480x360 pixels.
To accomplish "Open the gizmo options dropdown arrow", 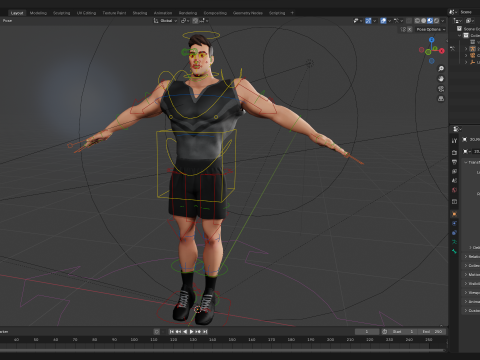I will 375,21.
